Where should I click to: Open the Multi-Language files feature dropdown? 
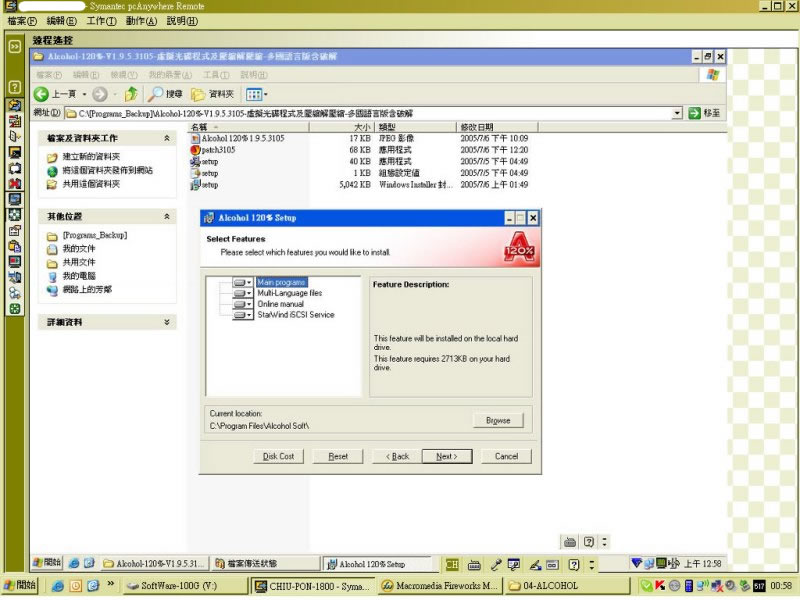pos(243,293)
